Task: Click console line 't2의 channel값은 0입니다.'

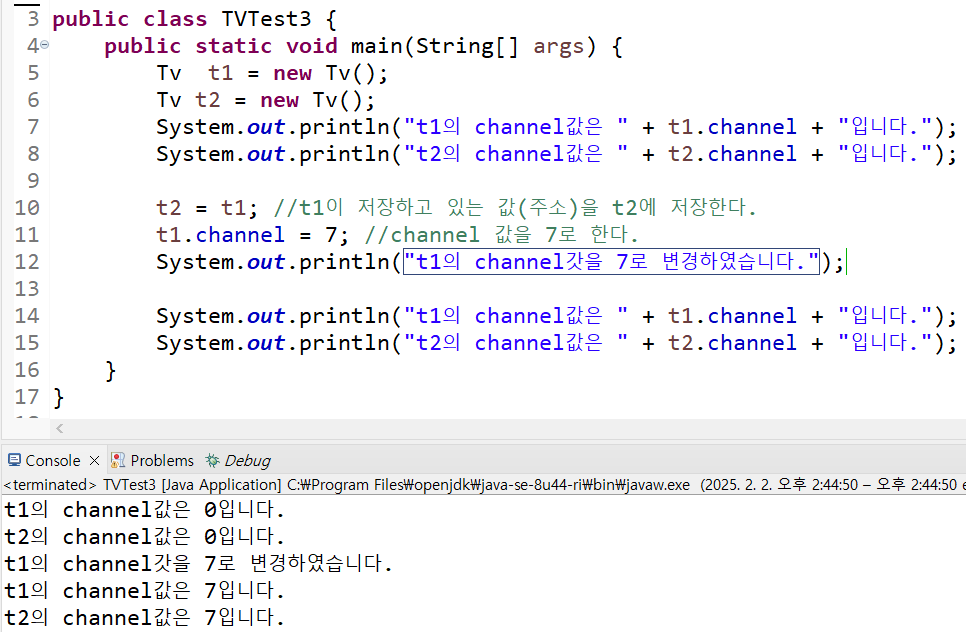Action: (x=144, y=537)
